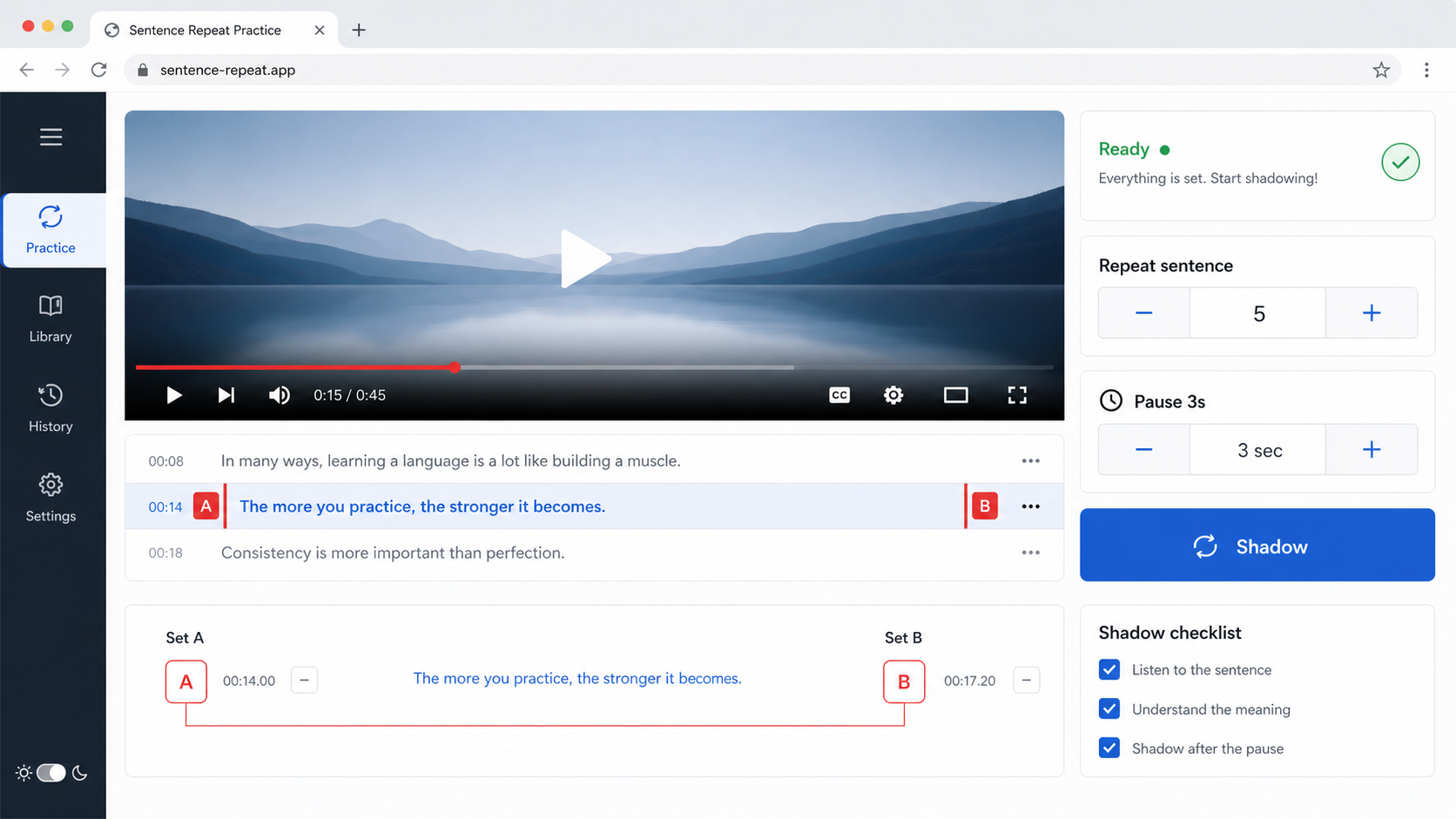The width and height of the screenshot is (1456, 819).
Task: Click the 00:14 timestamp
Action: (x=165, y=507)
